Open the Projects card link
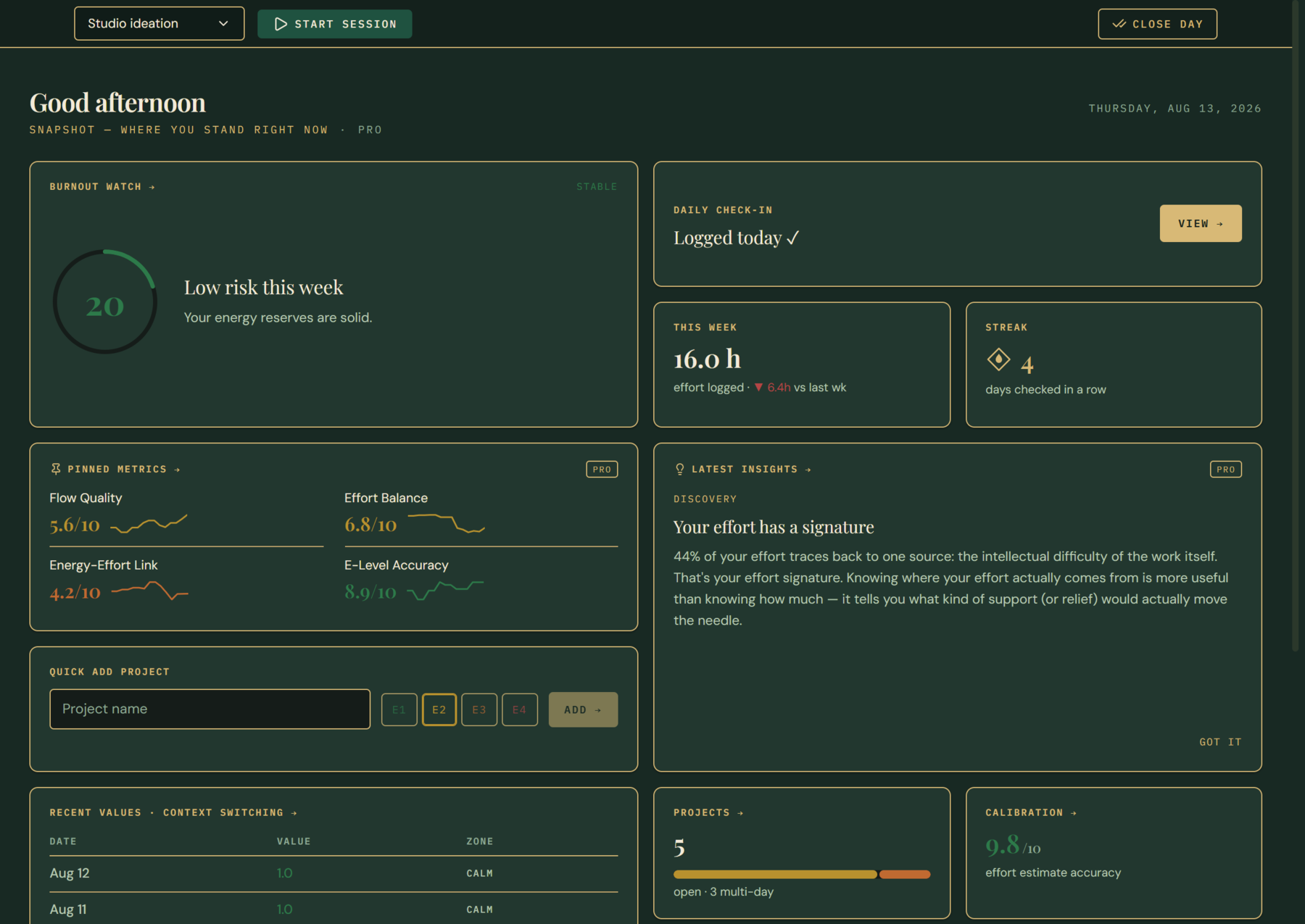Image resolution: width=1305 pixels, height=924 pixels. (x=708, y=813)
